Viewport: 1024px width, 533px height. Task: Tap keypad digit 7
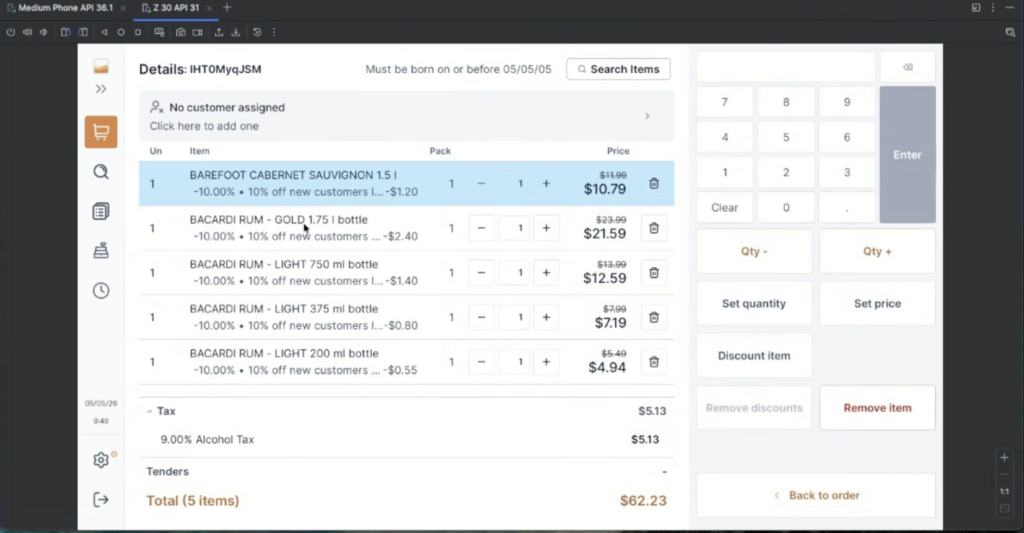click(724, 102)
